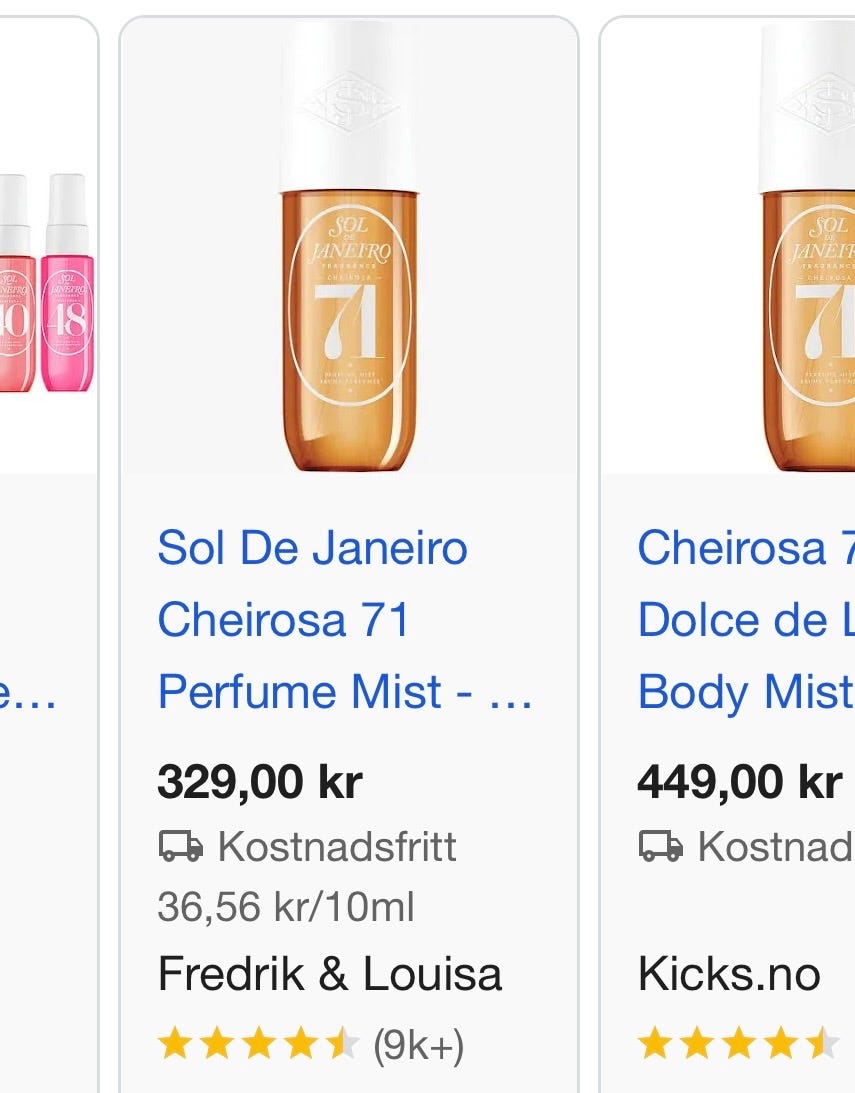This screenshot has width=855, height=1093.
Task: Click the delivery truck icon beside Kostnadsfritt
Action: coord(180,846)
